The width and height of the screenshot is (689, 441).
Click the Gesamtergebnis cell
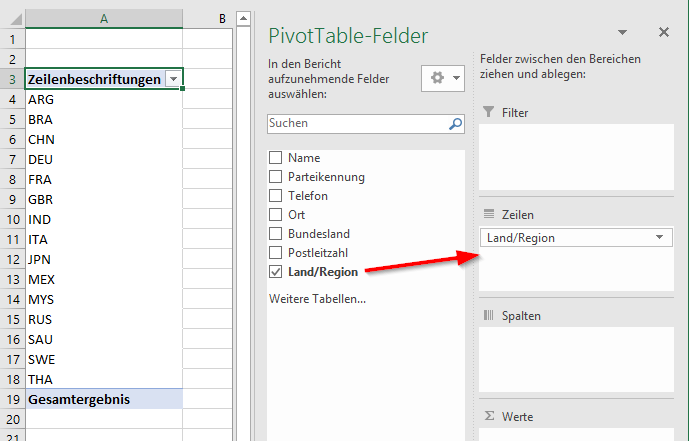coord(104,400)
